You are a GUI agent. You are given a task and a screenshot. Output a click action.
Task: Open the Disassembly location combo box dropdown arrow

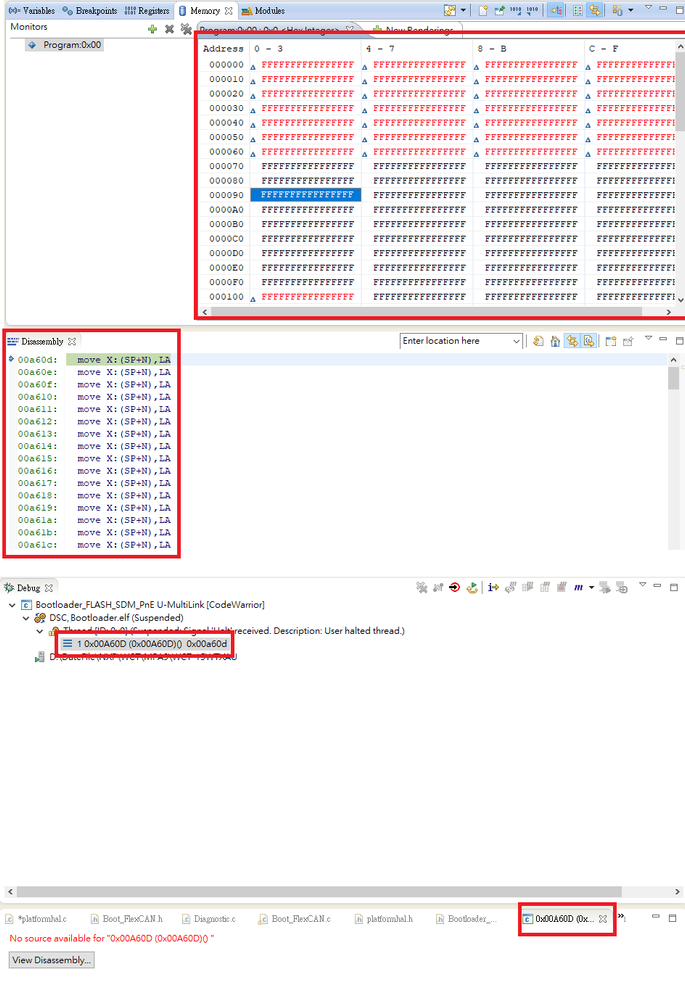[516, 341]
